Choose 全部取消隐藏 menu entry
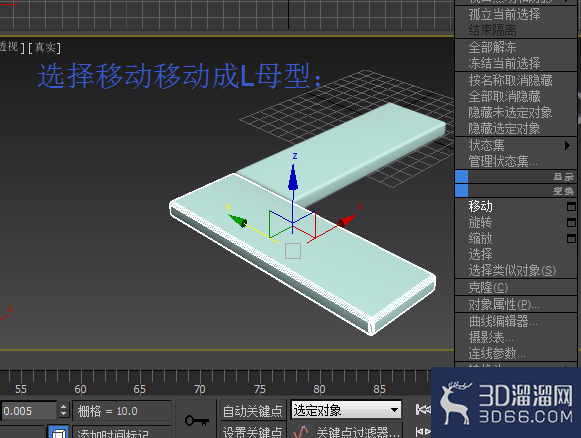The height and width of the screenshot is (438, 581). (x=504, y=97)
